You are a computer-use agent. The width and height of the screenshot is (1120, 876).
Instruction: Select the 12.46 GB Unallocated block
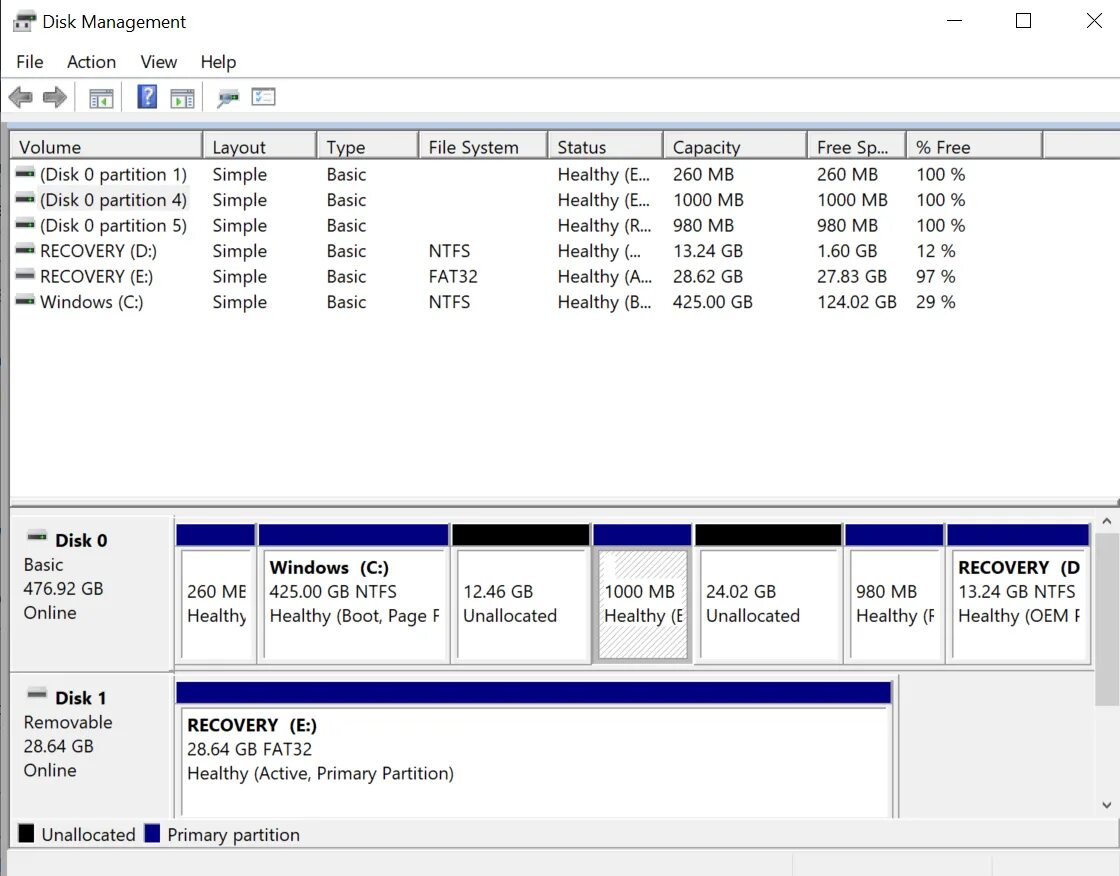[x=521, y=593]
